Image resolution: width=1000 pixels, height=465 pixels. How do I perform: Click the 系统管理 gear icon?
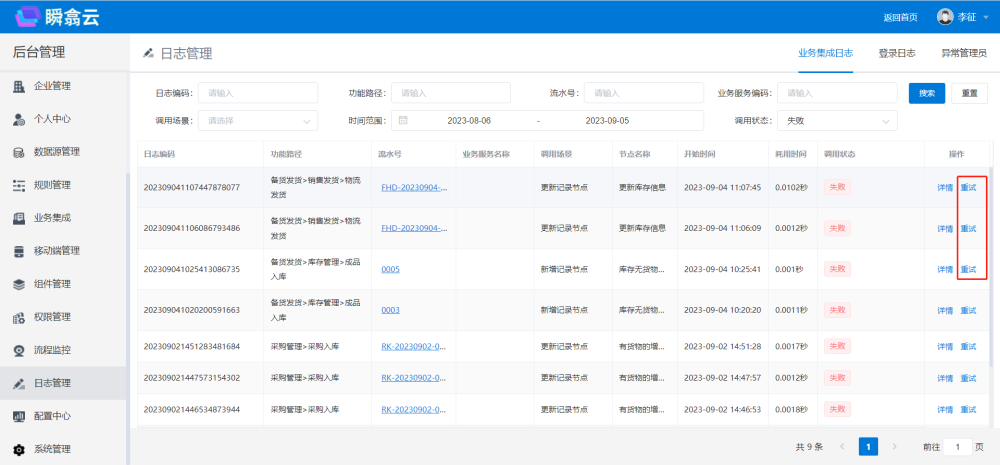19,449
